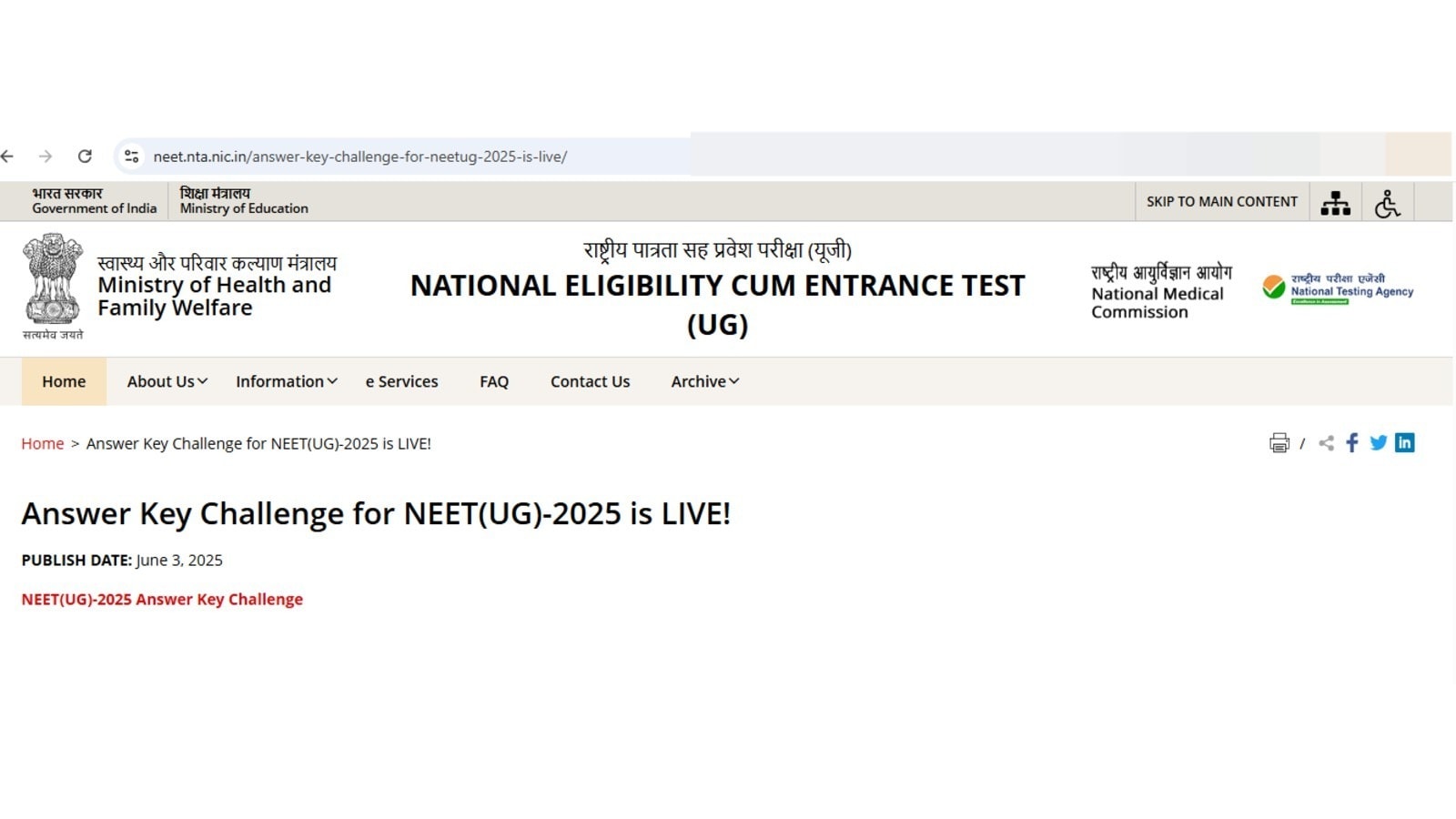This screenshot has height=819, width=1456.
Task: Click National Eligibility Cum Entrance Test title
Action: (717, 305)
